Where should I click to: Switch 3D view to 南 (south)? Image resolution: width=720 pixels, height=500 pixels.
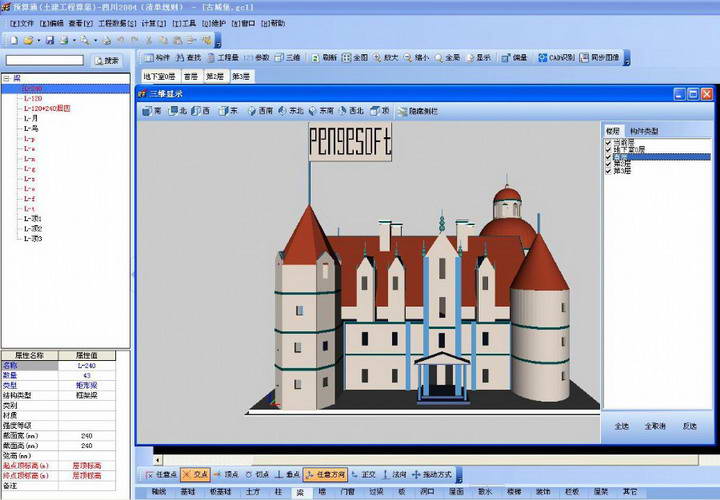(x=152, y=111)
